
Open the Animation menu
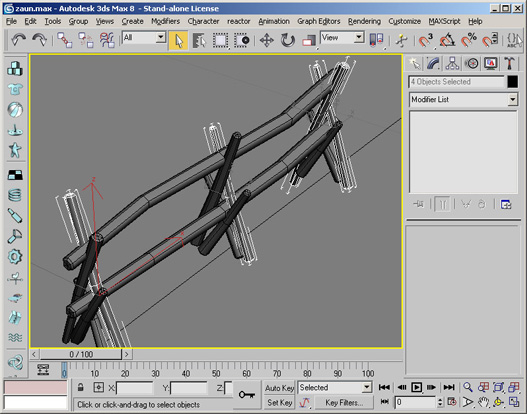pos(274,21)
